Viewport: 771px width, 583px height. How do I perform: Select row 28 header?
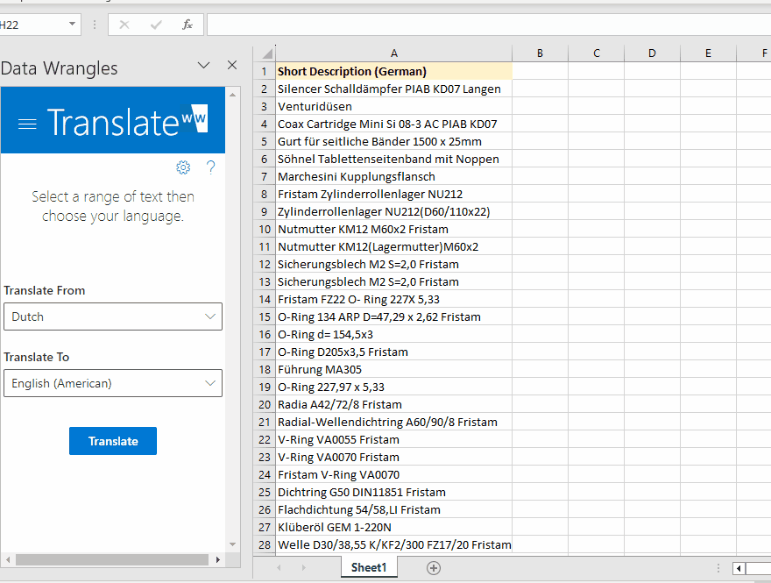(x=265, y=545)
